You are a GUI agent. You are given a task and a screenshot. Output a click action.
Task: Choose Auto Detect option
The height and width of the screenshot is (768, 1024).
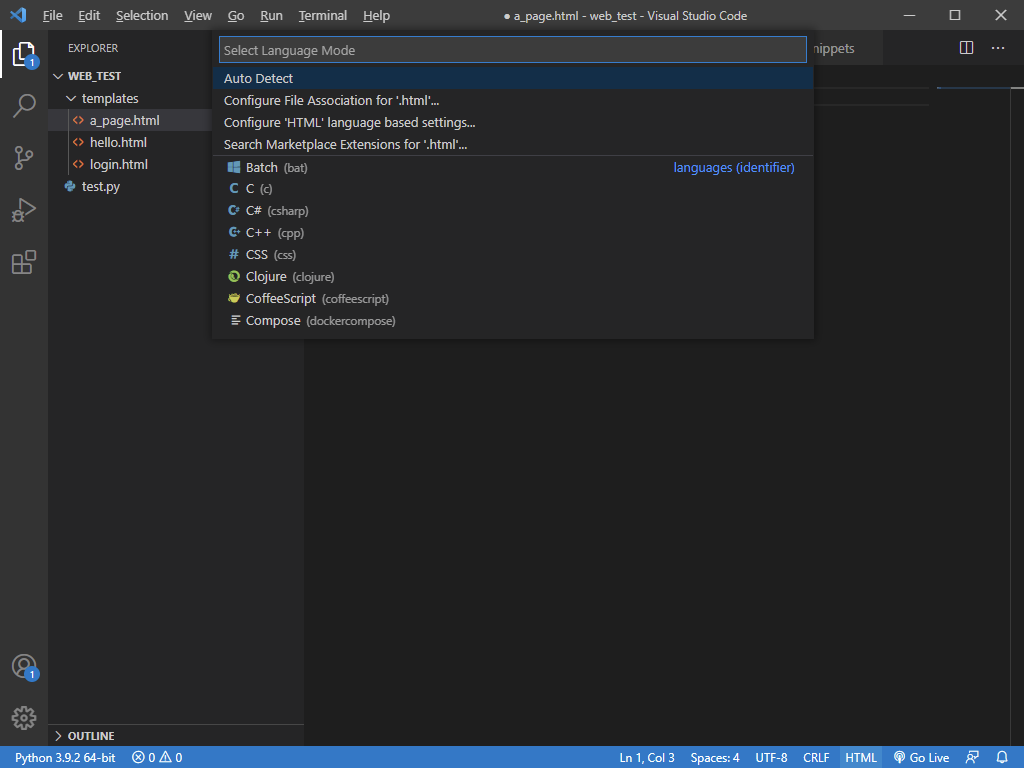pos(513,78)
